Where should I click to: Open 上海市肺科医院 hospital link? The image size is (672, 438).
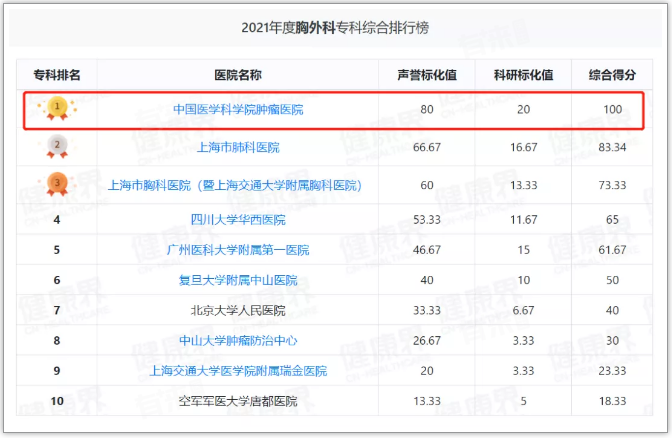pos(238,148)
